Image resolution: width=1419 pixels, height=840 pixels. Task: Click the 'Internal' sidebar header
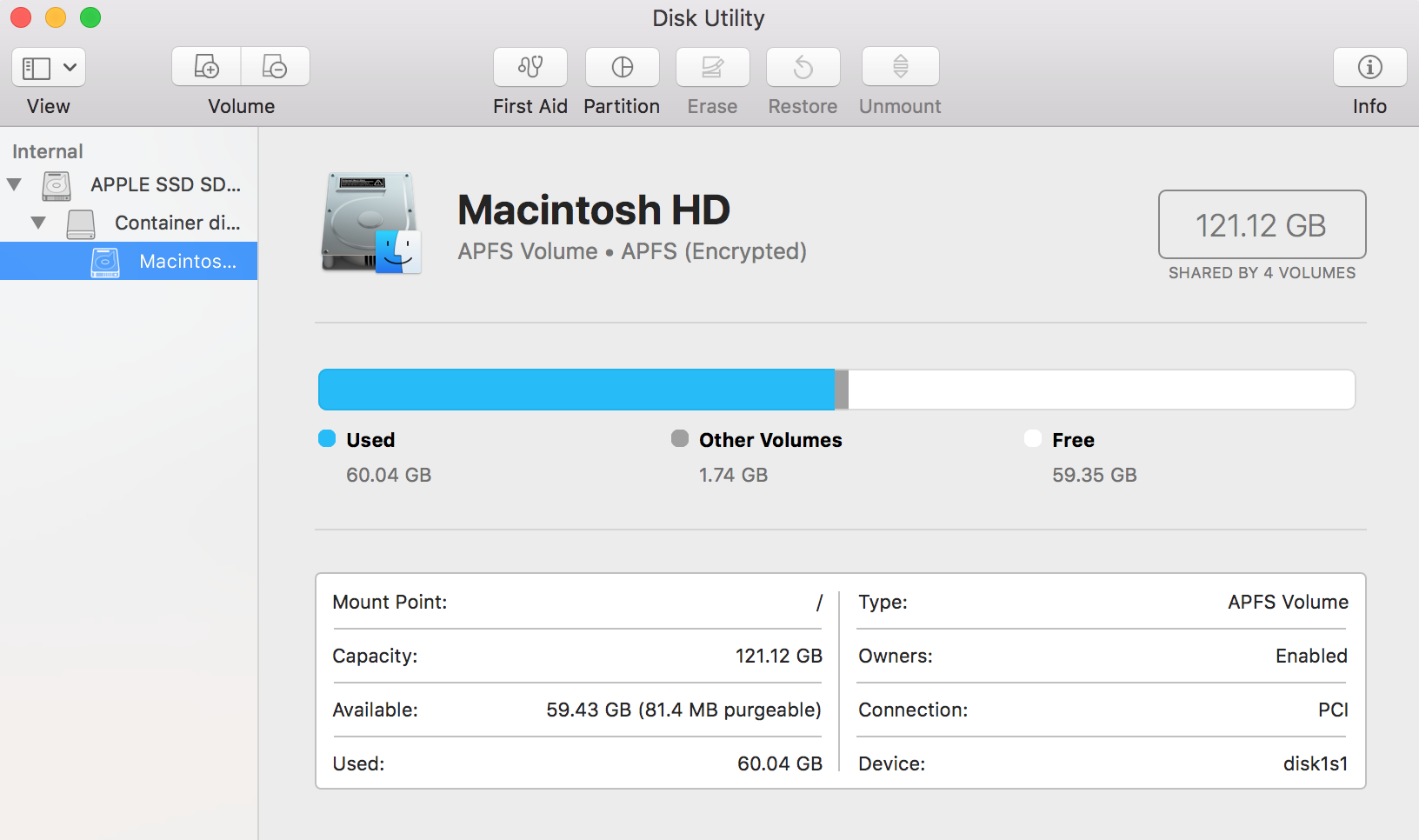point(48,151)
